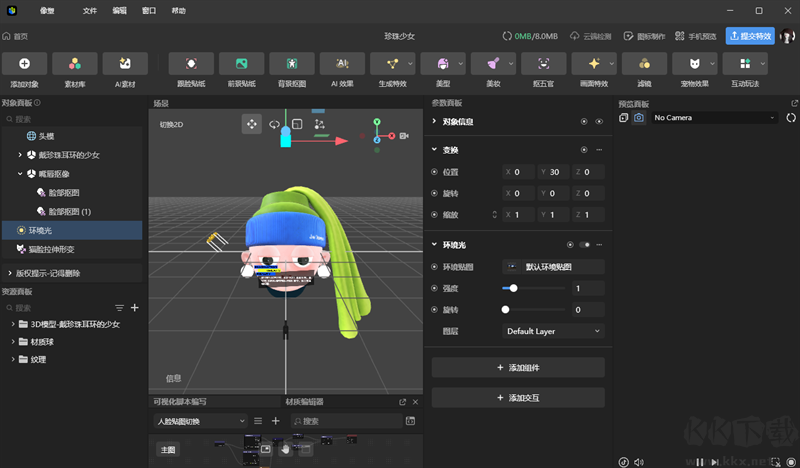Screen dimensions: 800x468
Task: Open the 文件 menu
Action: pos(90,10)
